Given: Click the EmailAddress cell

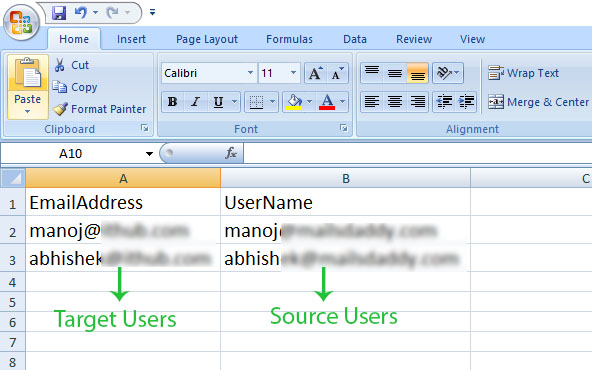Looking at the screenshot, I should (123, 203).
